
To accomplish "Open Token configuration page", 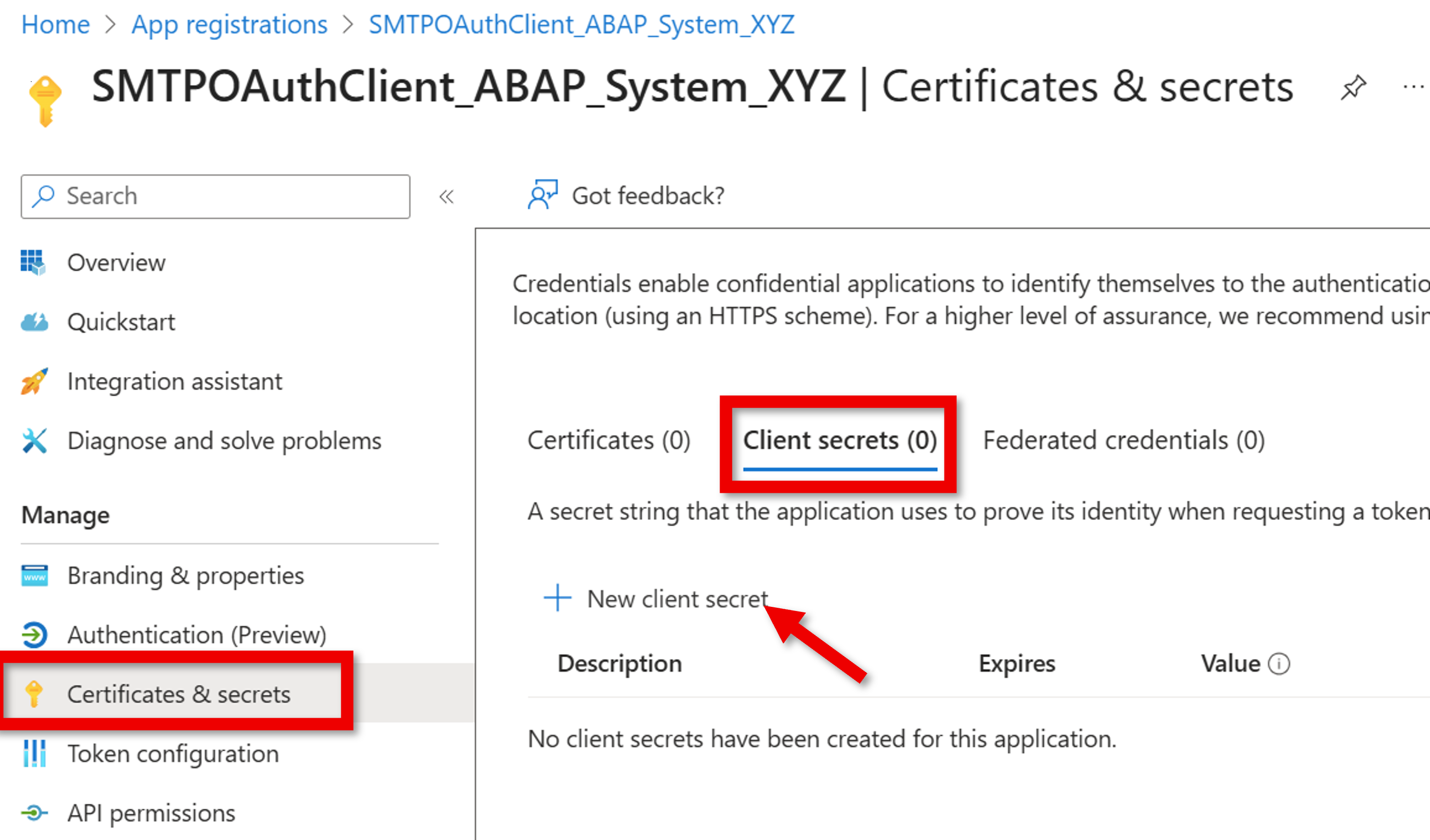I will 173,754.
